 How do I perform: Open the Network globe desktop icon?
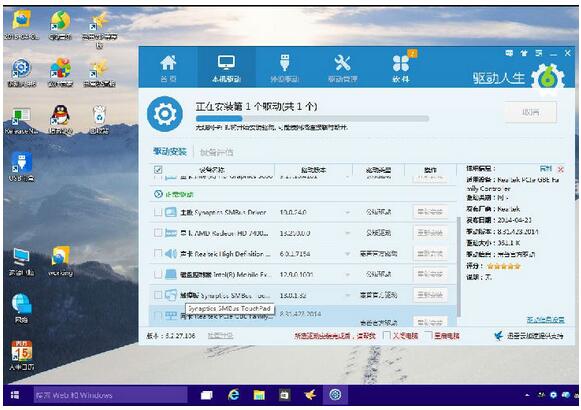point(21,309)
